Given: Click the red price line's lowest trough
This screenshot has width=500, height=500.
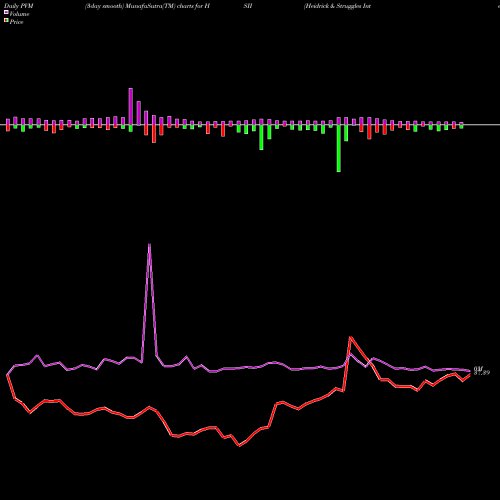Looking at the screenshot, I should tap(239, 445).
